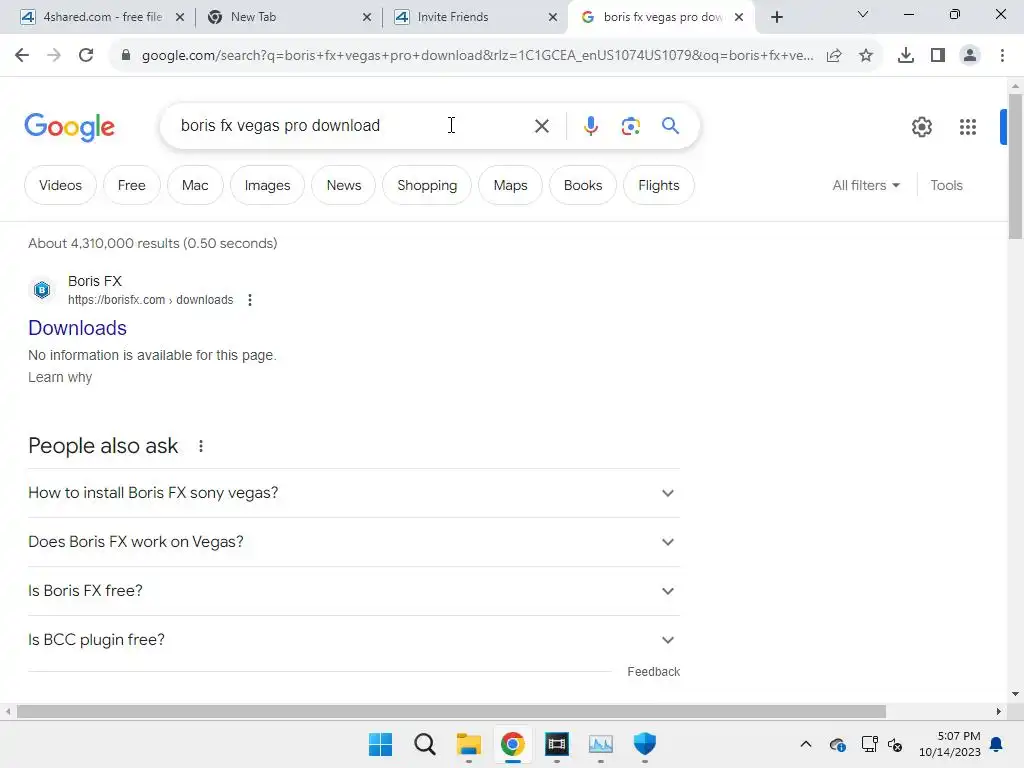
Task: Expand Is BCC plugin free question
Action: [353, 640]
